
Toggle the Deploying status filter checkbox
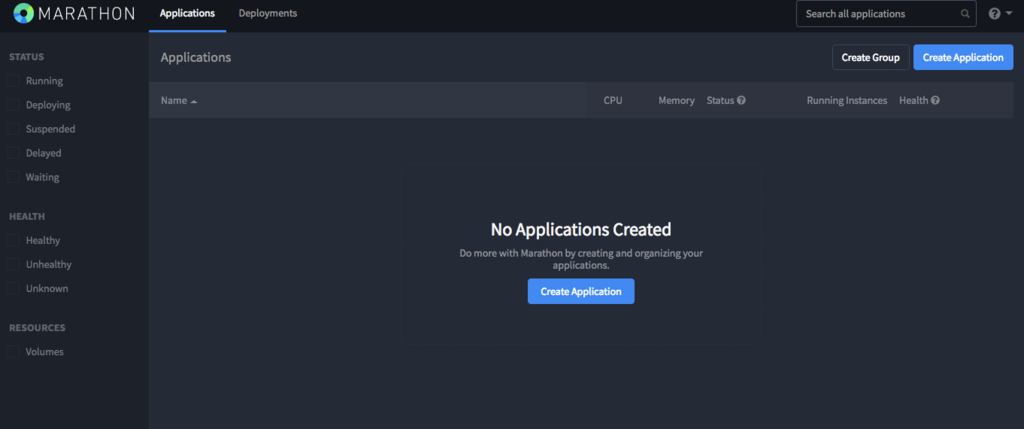[13, 105]
